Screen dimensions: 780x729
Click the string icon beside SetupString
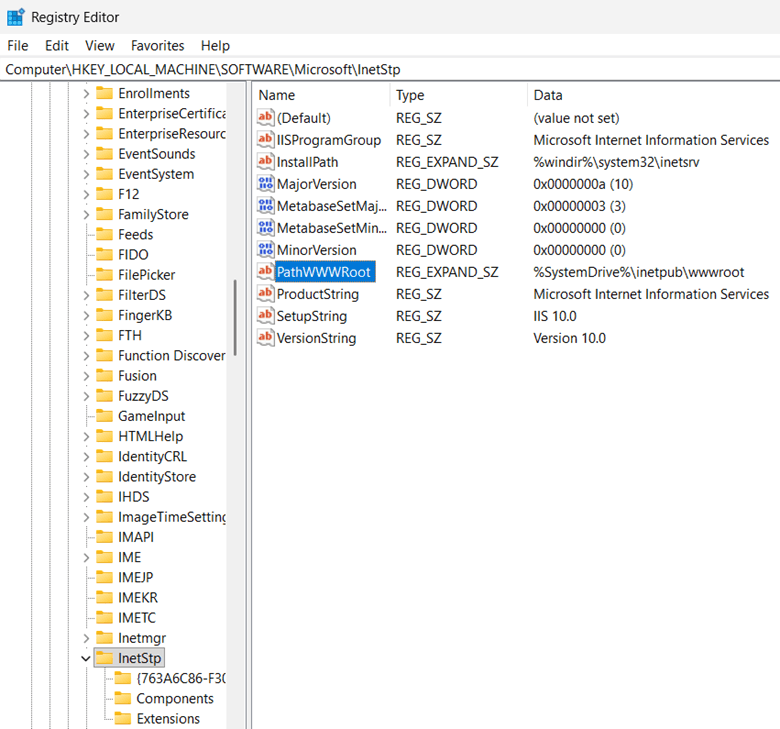point(265,315)
